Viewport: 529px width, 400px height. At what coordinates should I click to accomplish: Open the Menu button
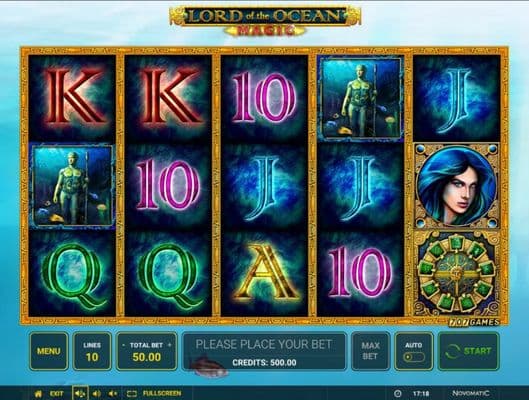[49, 351]
